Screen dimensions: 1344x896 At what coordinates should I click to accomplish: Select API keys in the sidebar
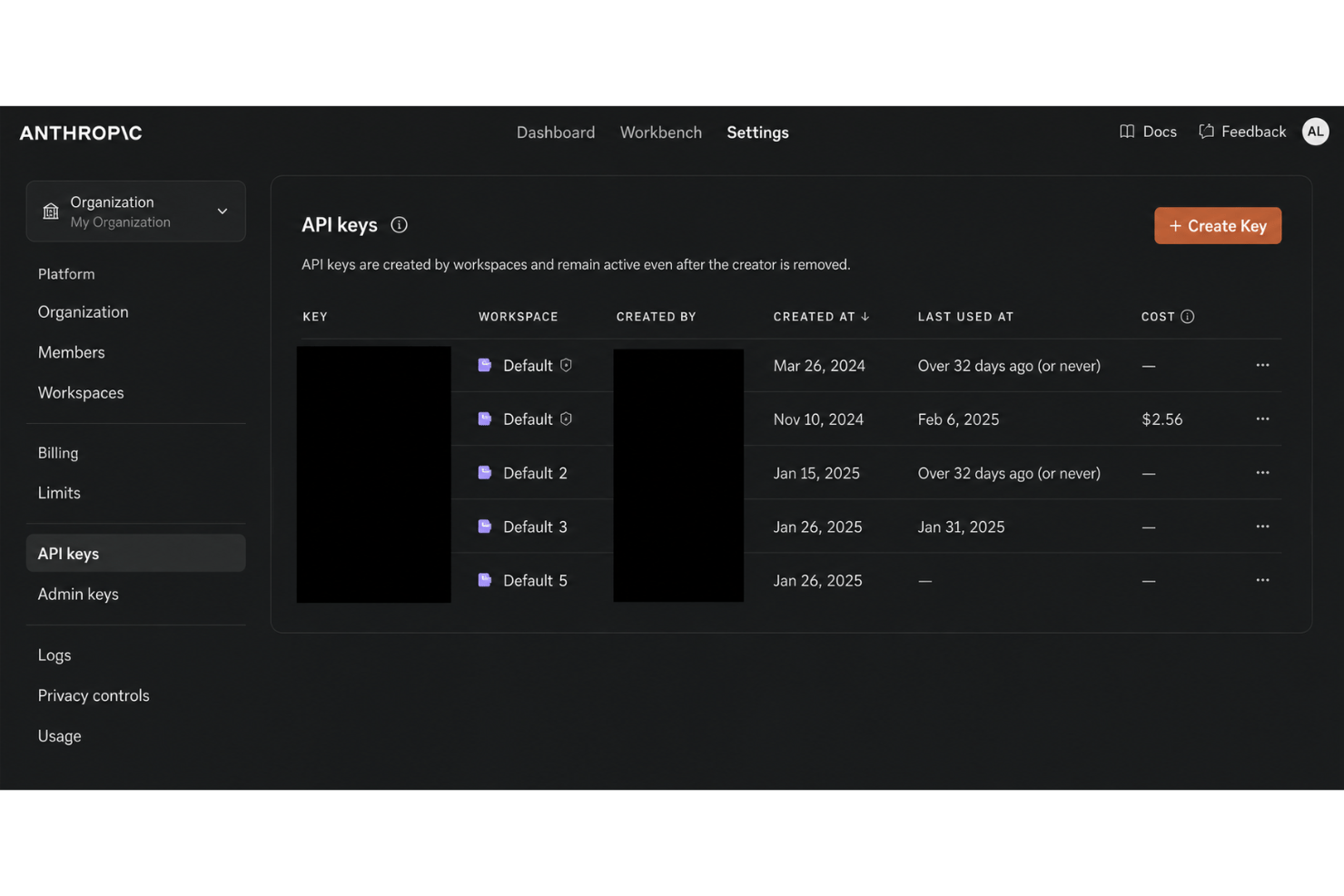(x=135, y=553)
